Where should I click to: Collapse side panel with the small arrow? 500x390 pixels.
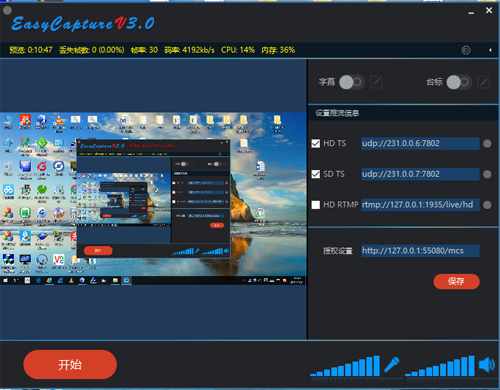pos(490,50)
